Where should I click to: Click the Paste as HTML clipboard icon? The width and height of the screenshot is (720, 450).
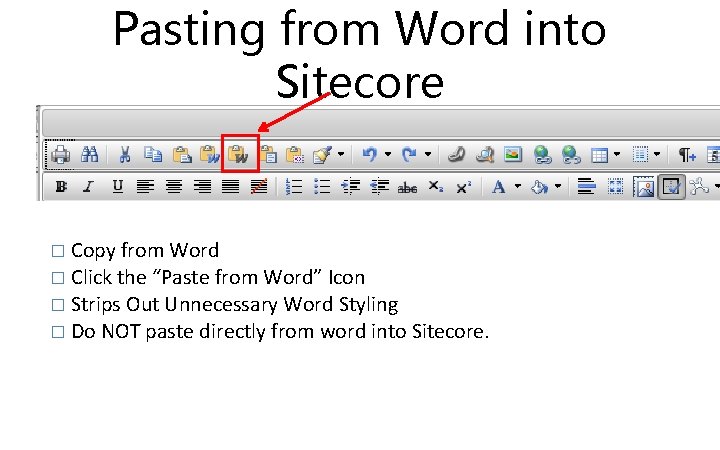click(294, 155)
